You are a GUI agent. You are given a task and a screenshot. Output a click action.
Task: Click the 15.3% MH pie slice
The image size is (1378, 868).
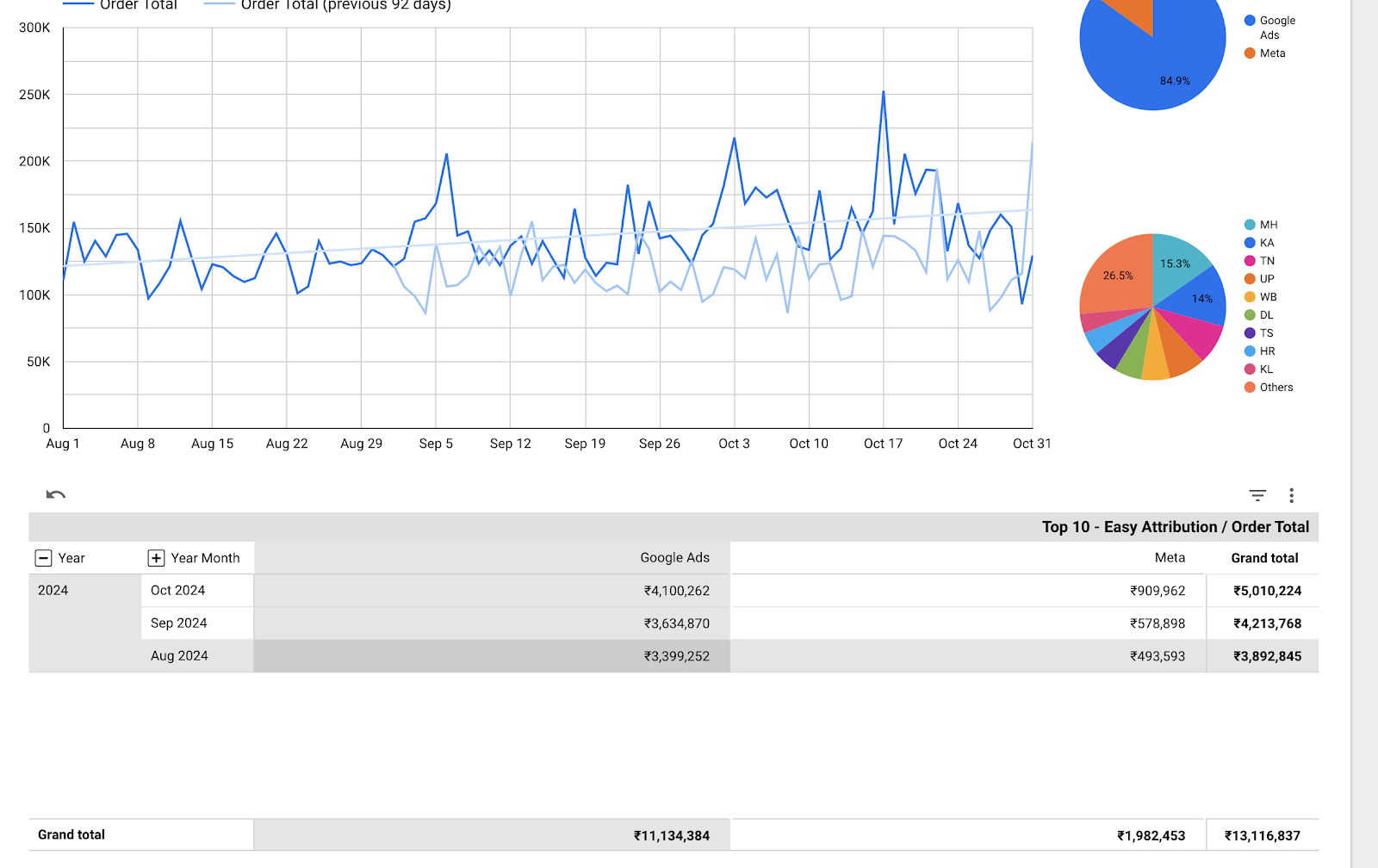1176,263
